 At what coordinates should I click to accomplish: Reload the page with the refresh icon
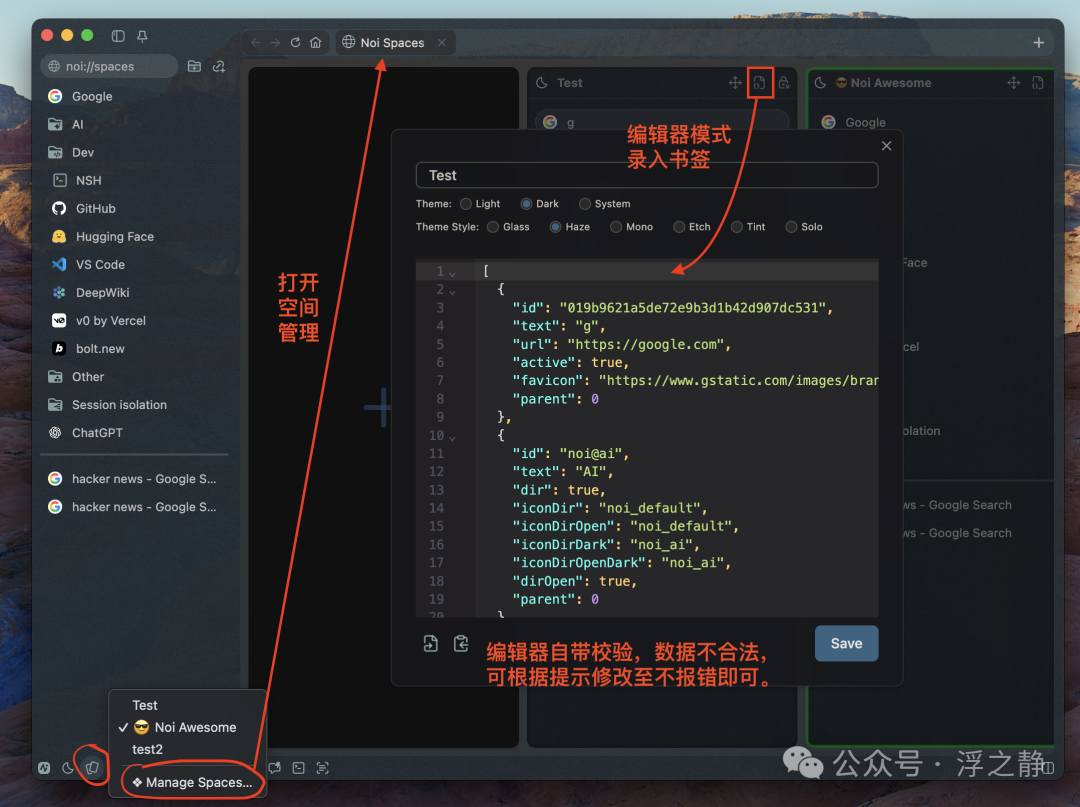(x=295, y=43)
